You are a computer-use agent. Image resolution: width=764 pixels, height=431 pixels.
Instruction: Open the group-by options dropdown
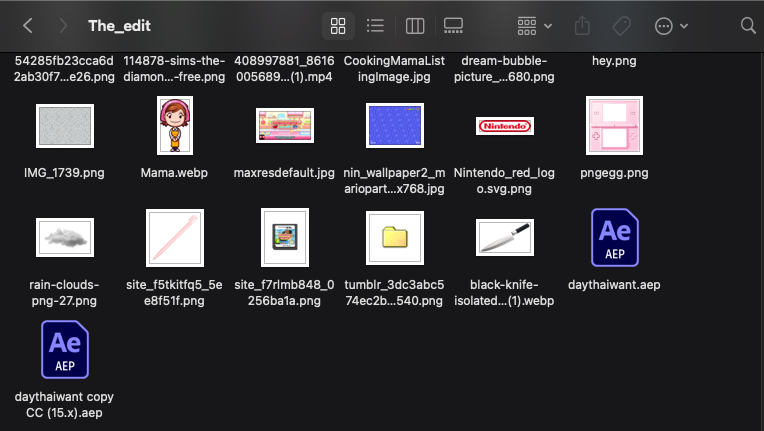535,26
